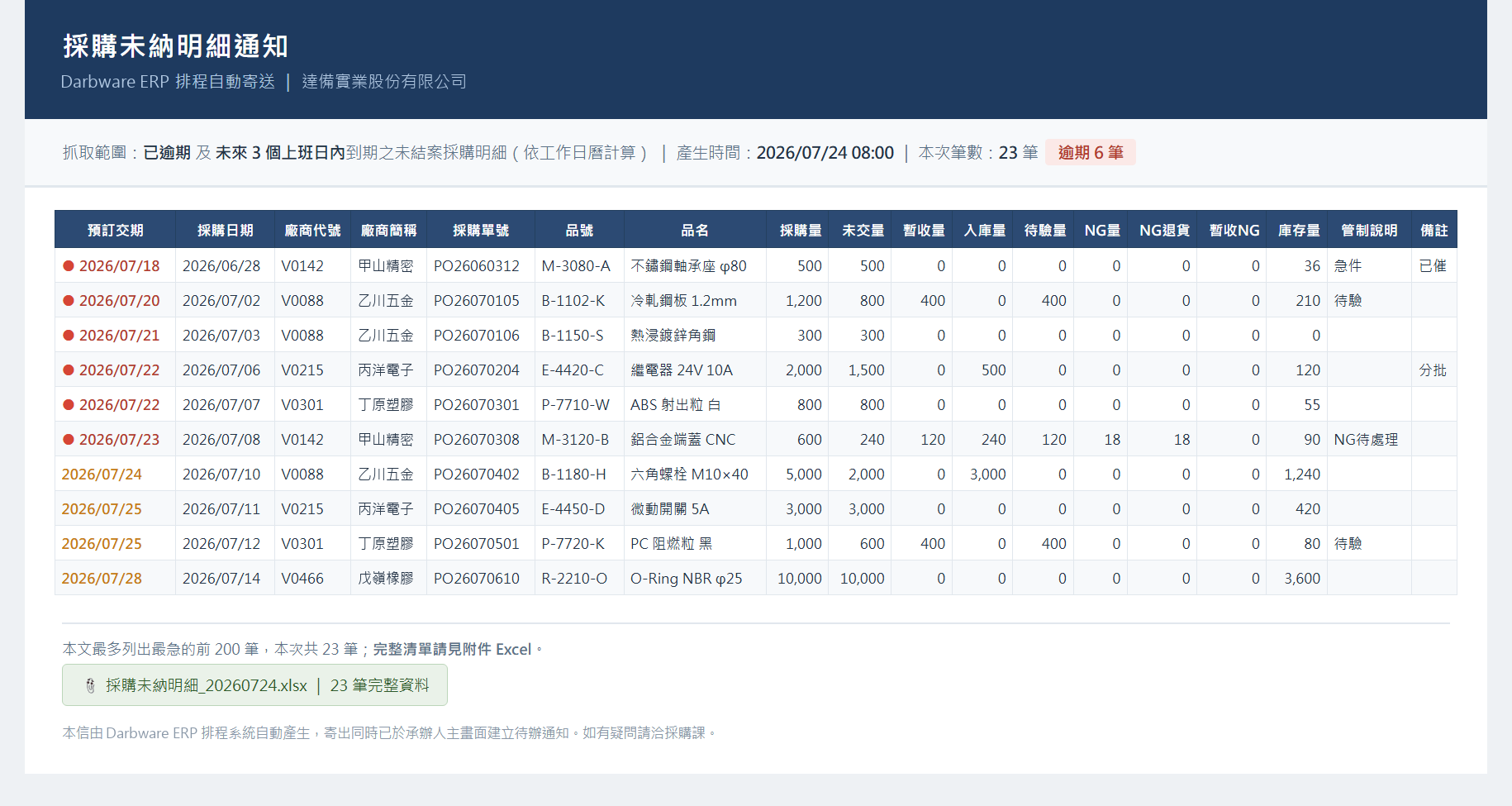The width and height of the screenshot is (1512, 806).
Task: Click red overdue dot for 2026/07/20
Action: point(69,301)
